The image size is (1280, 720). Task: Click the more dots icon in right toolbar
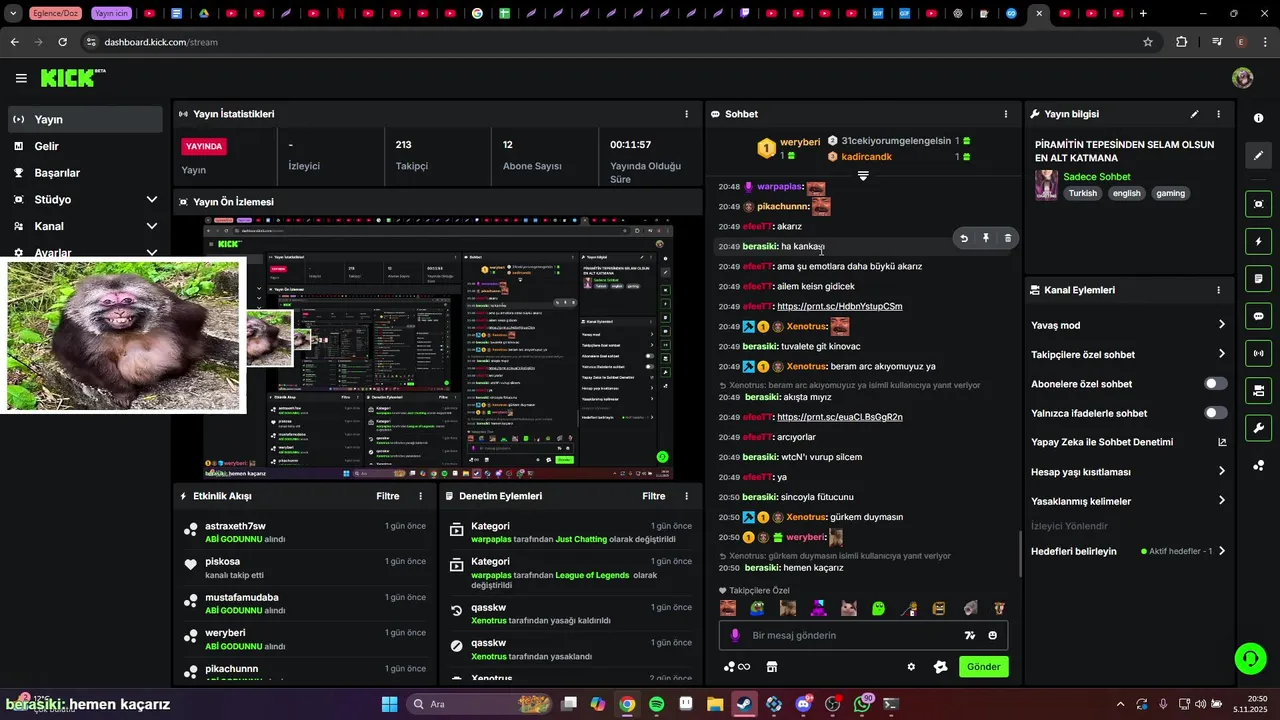[1258, 465]
